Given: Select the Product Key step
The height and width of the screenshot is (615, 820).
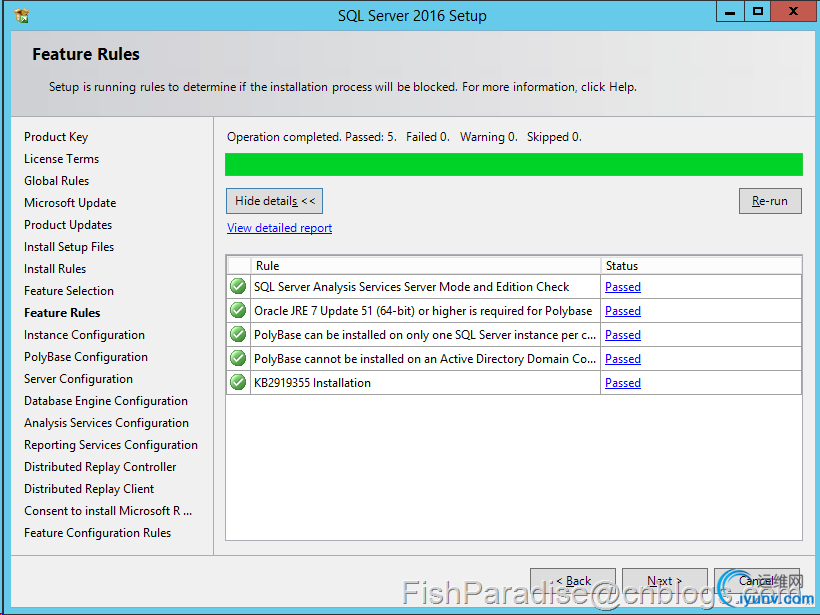Looking at the screenshot, I should (56, 137).
